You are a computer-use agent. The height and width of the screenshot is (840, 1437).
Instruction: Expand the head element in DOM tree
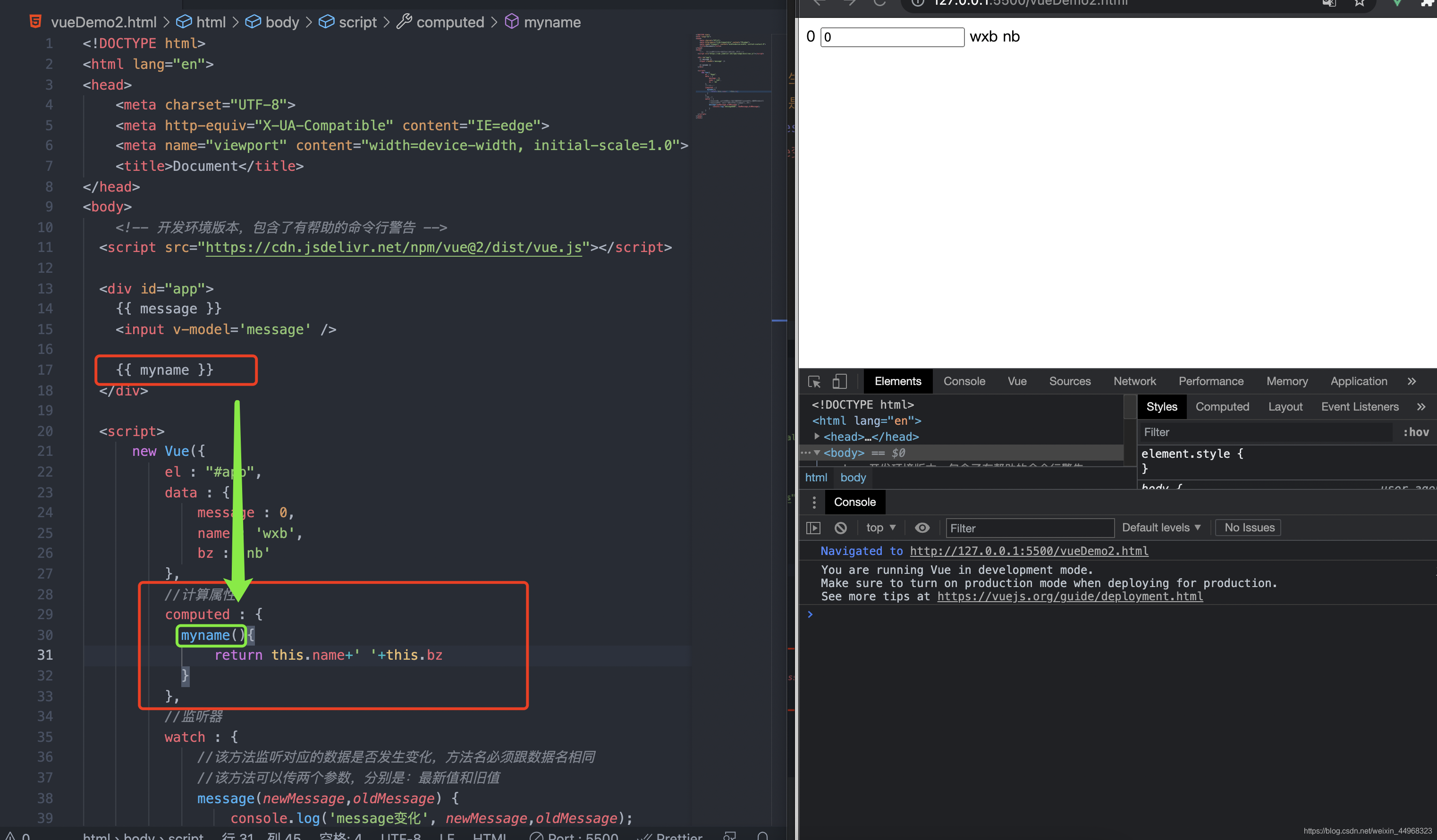pyautogui.click(x=820, y=437)
